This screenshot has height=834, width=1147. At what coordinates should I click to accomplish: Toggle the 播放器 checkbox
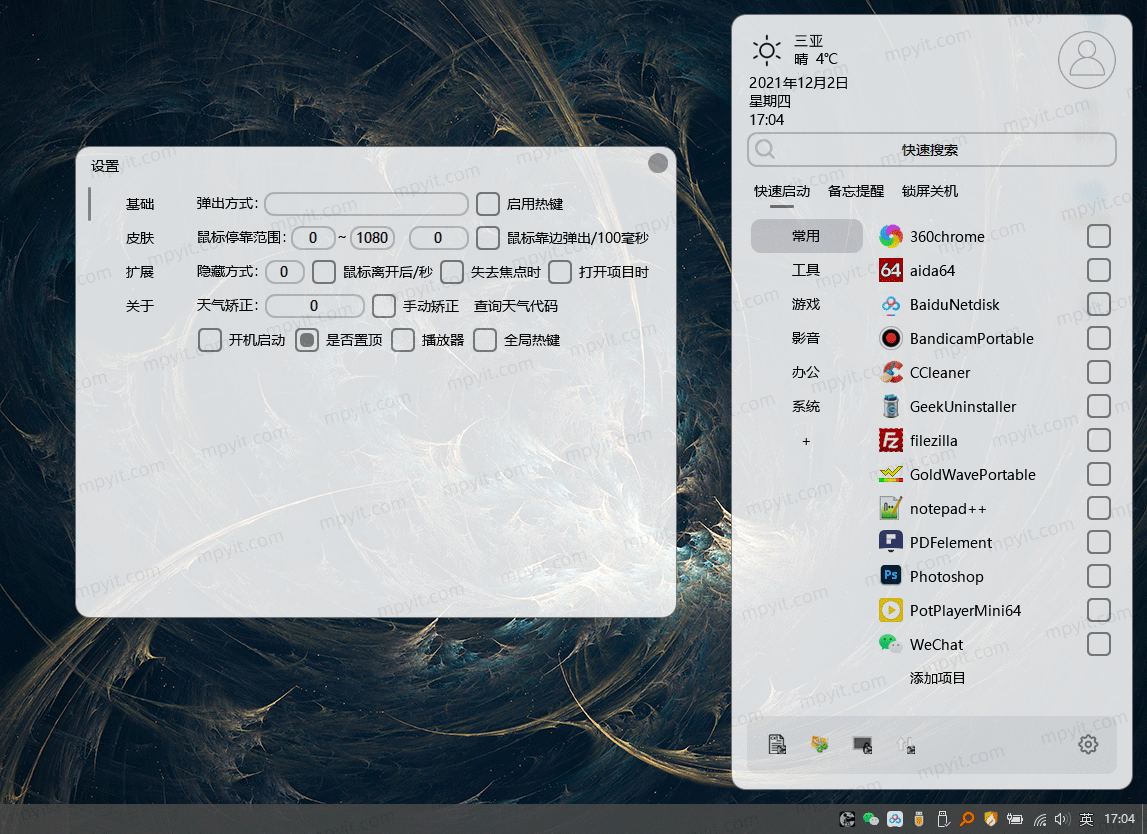point(403,340)
